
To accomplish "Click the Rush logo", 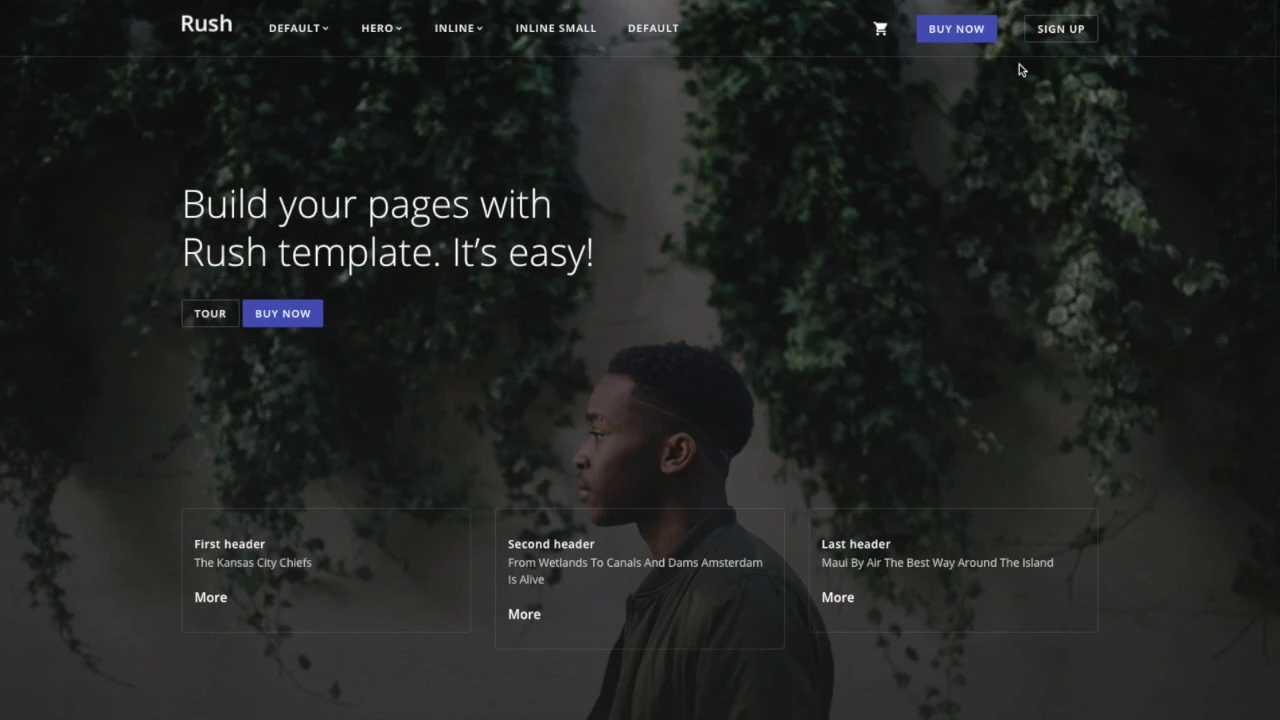I will pos(206,24).
